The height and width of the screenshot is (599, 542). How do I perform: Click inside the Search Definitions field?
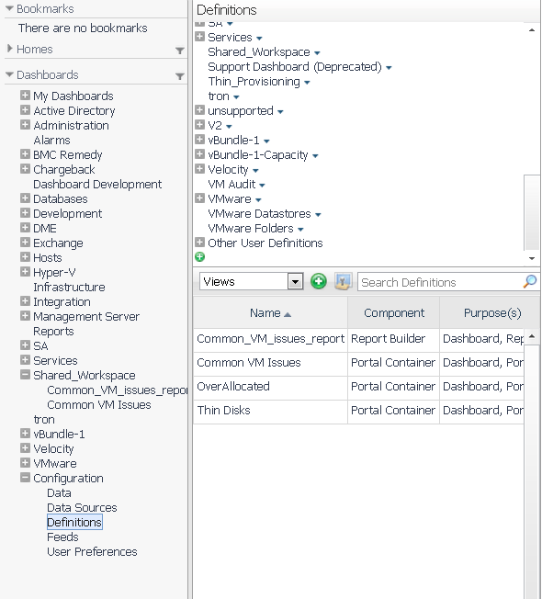[x=440, y=282]
